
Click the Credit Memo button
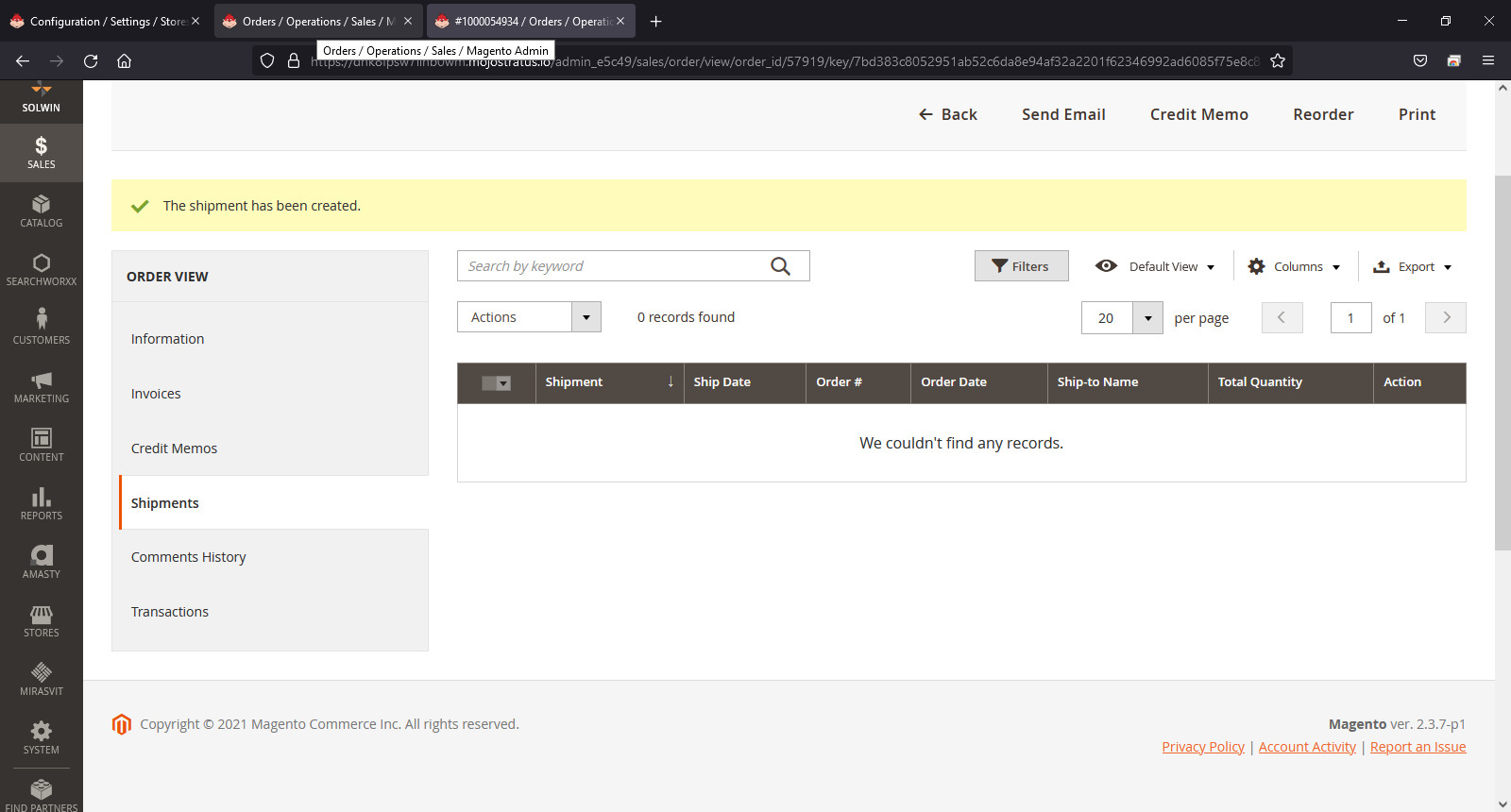[x=1198, y=114]
